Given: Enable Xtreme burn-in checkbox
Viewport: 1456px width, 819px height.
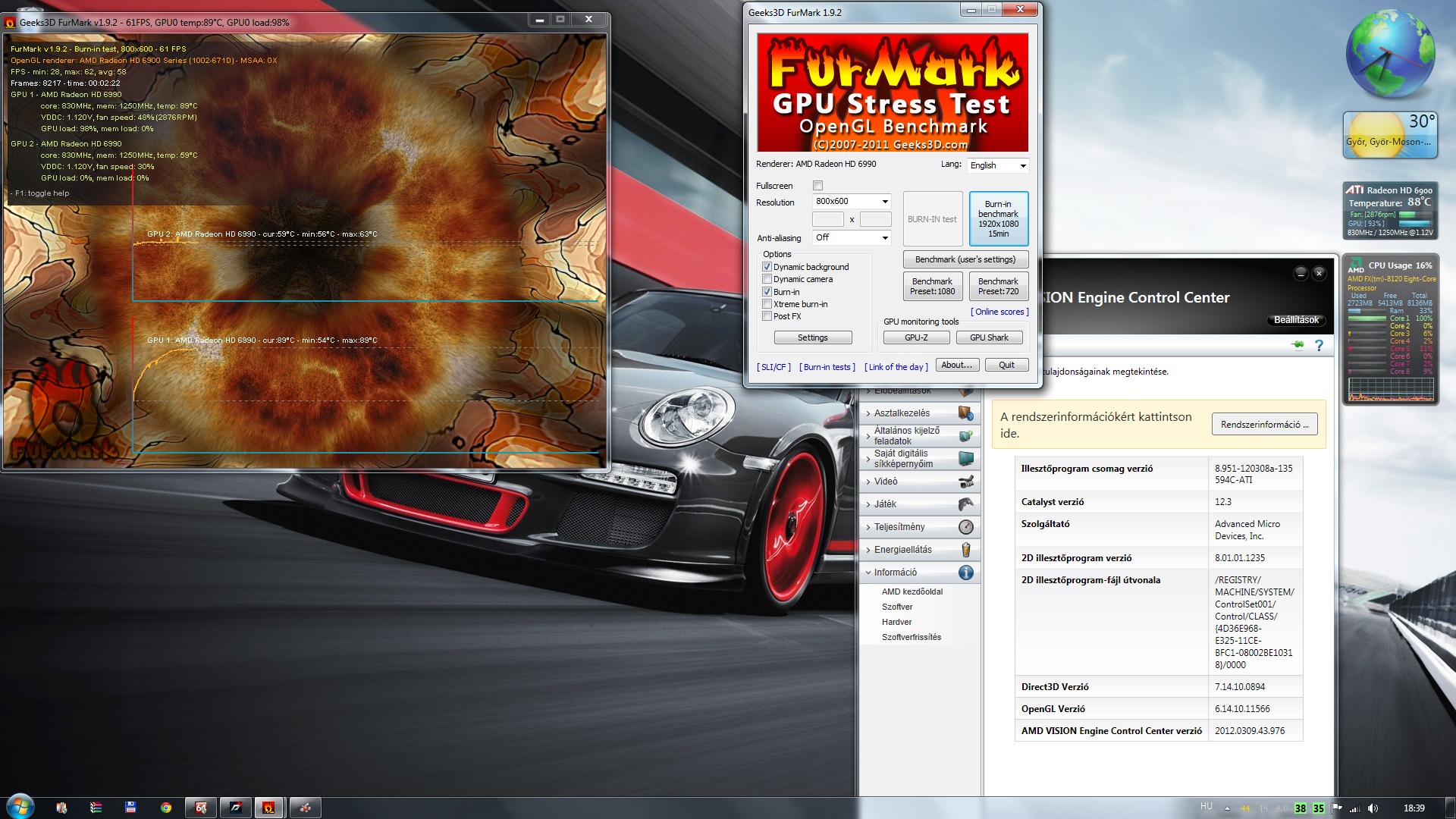Looking at the screenshot, I should click(767, 304).
